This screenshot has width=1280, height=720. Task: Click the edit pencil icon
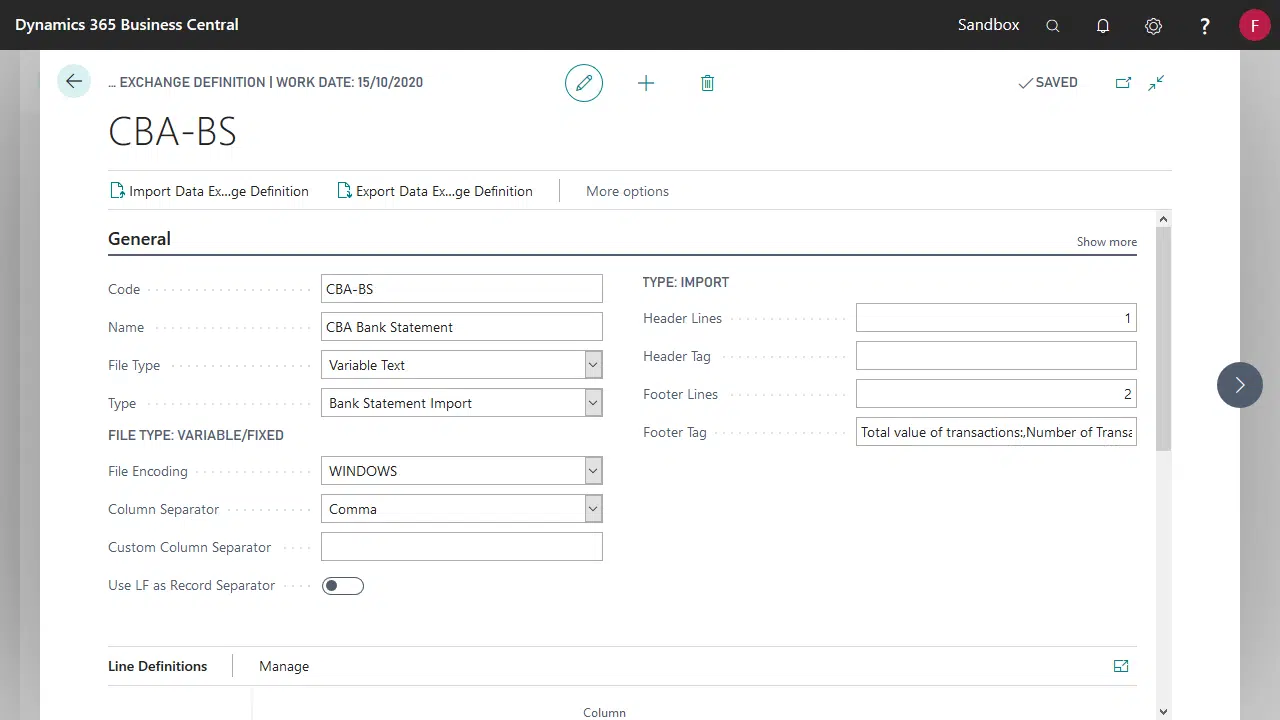point(584,83)
